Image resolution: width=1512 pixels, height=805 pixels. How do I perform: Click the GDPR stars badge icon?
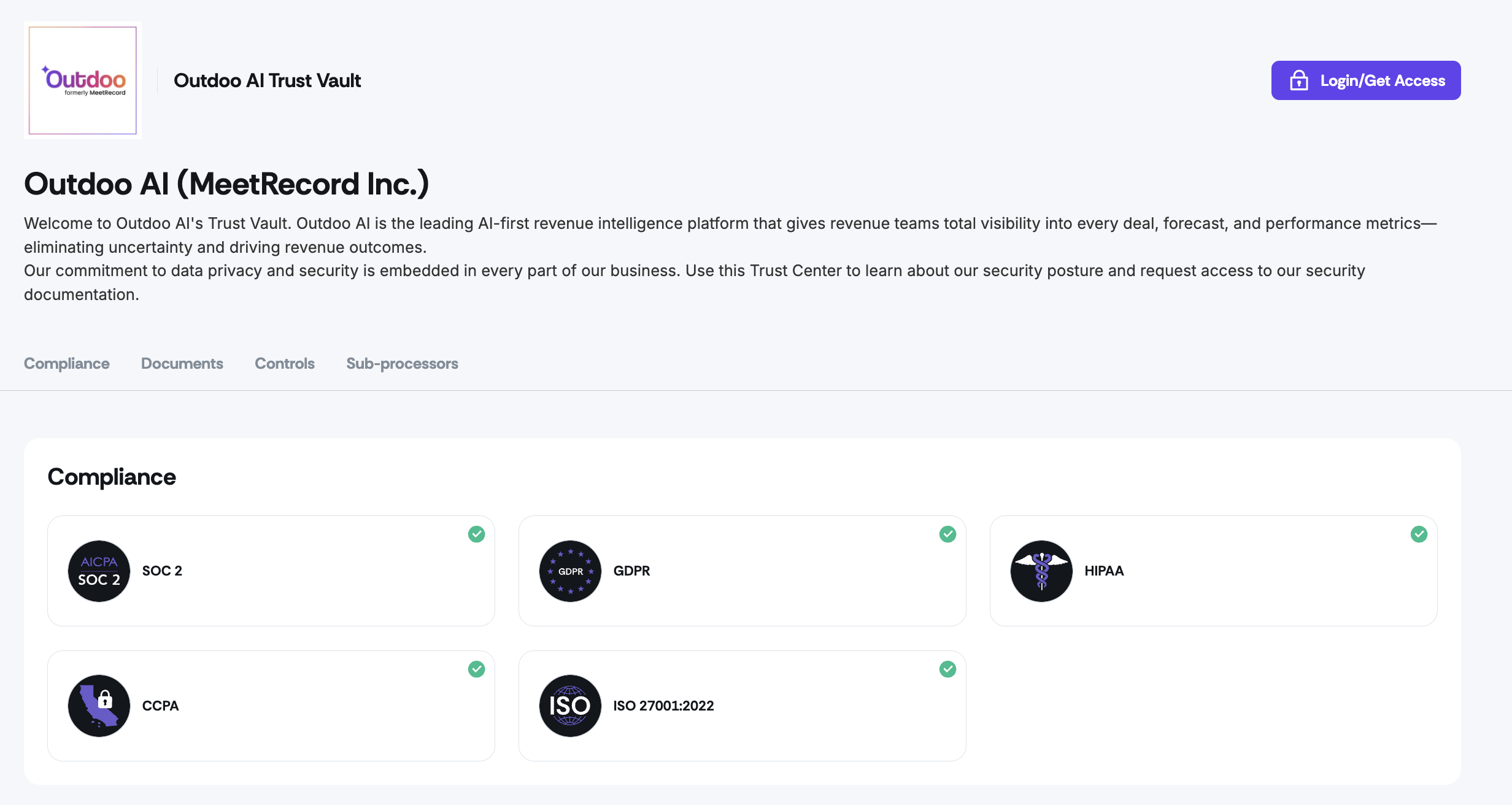tap(570, 571)
